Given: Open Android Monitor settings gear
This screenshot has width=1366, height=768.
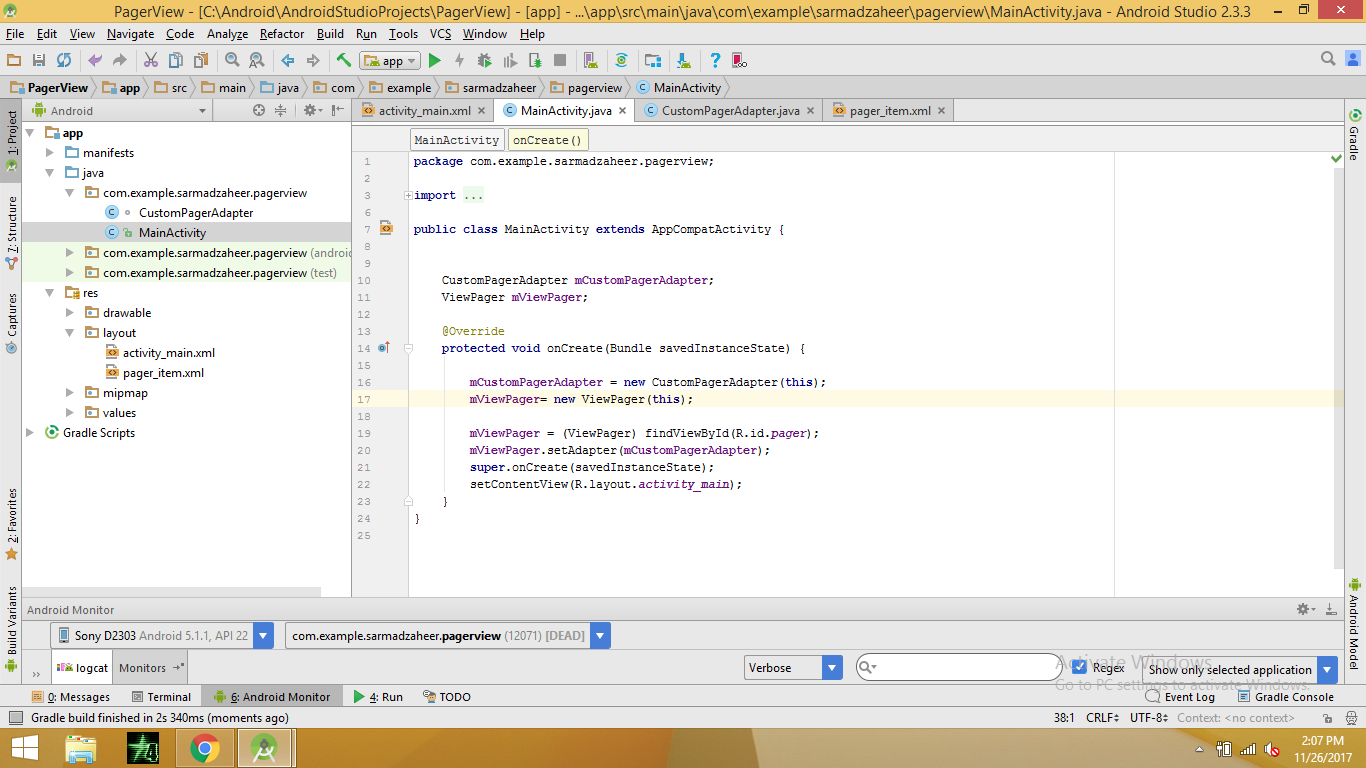Looking at the screenshot, I should [1305, 609].
